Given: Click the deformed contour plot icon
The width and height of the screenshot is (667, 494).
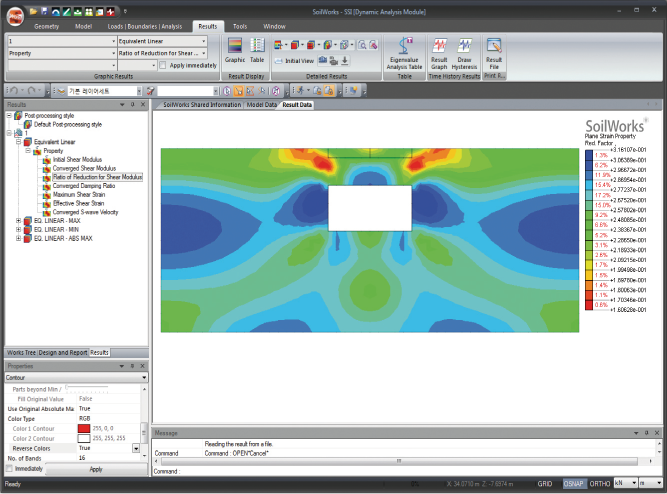Looking at the screenshot, I should tap(327, 45).
